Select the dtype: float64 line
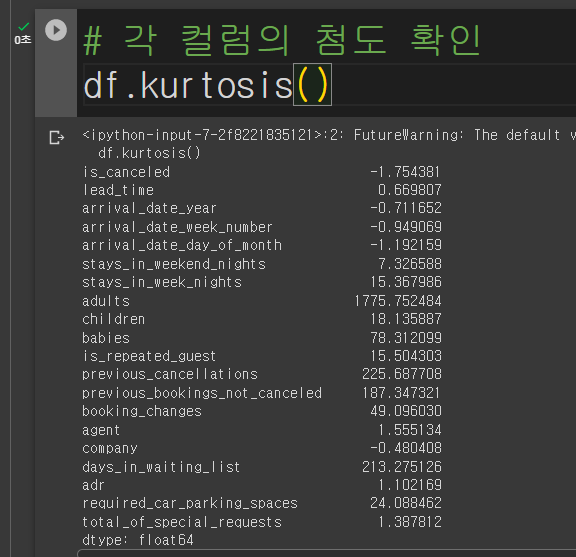 coord(138,540)
